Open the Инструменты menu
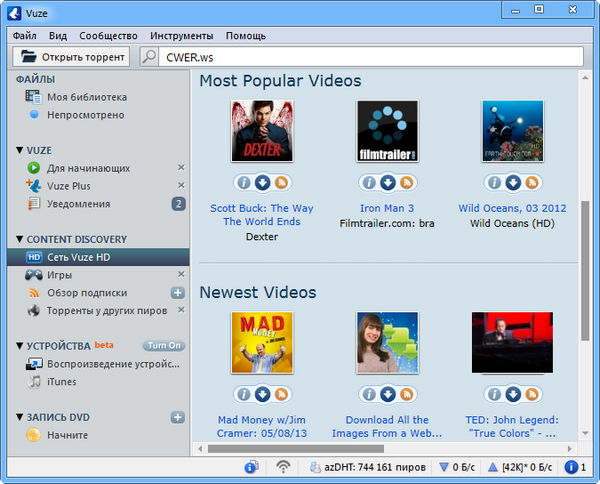Screen dimensions: 600x484 (181, 36)
